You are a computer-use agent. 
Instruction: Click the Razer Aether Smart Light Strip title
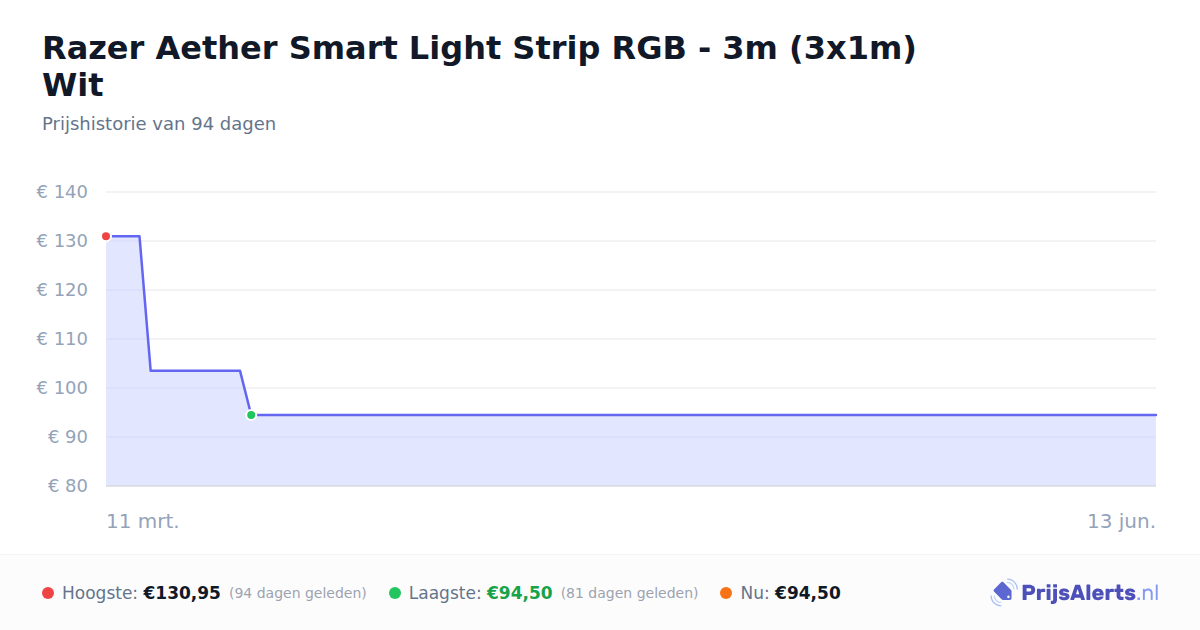pos(479,66)
